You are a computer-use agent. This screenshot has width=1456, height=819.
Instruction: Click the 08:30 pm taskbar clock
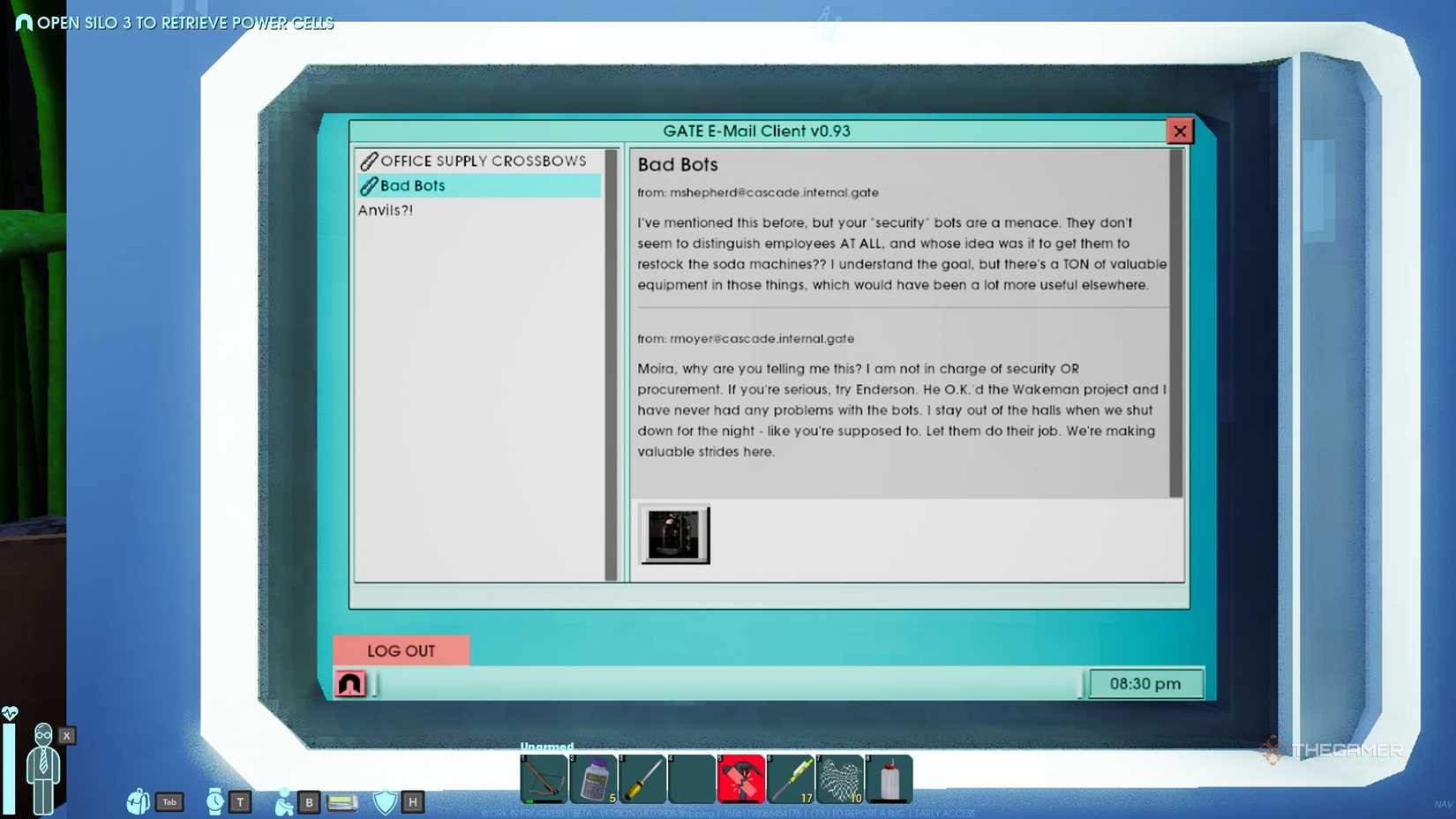tap(1145, 684)
